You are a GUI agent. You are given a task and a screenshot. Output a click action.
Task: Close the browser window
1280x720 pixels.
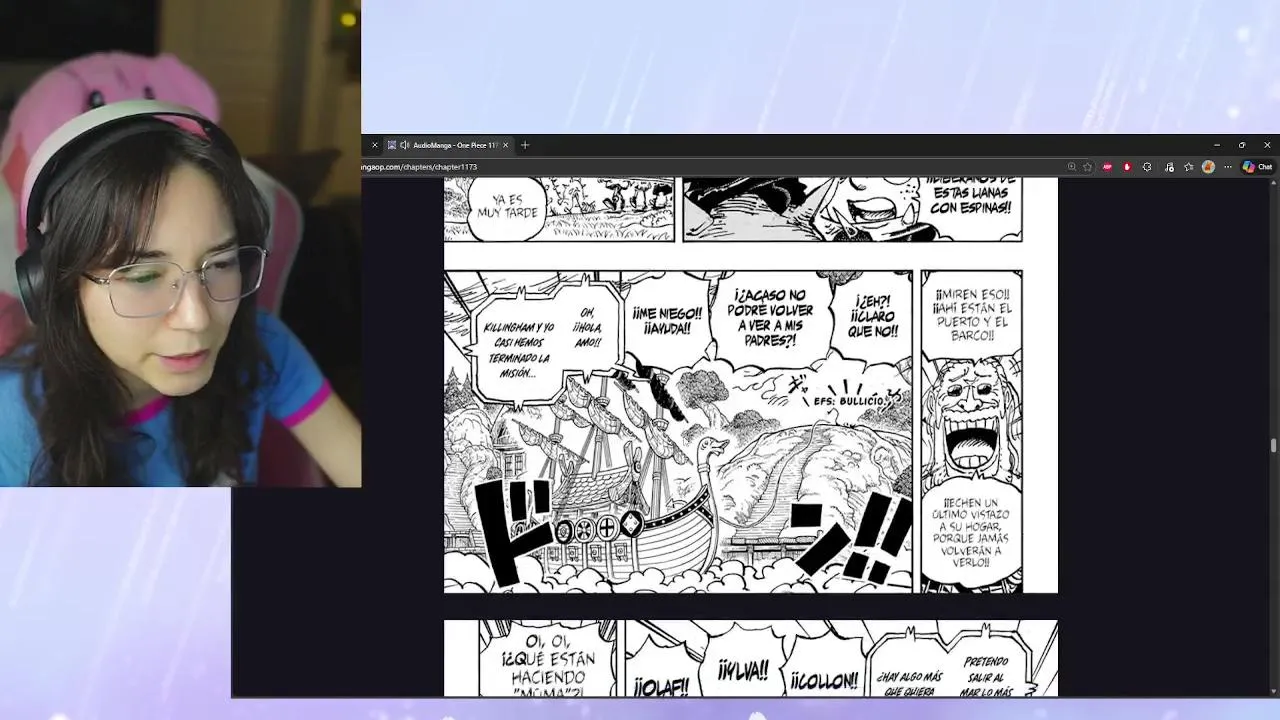tap(1267, 145)
